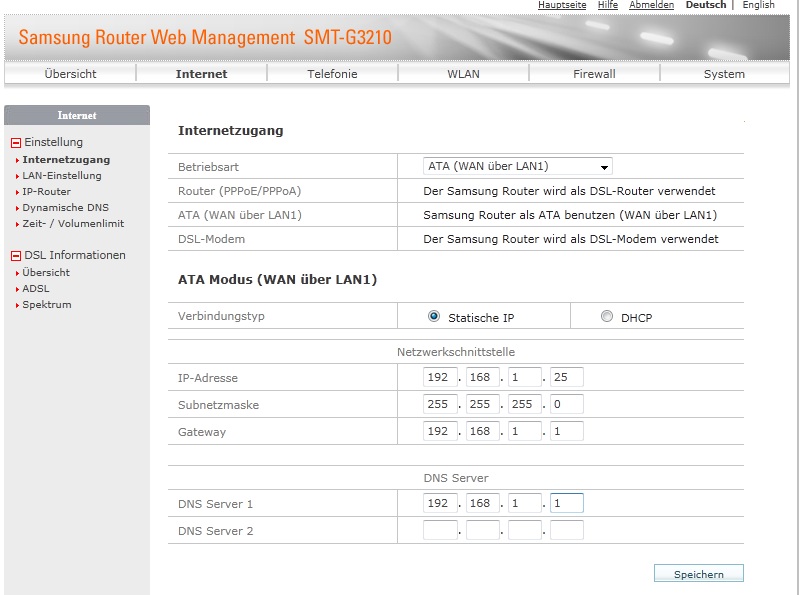Click the third Gateway octet field
This screenshot has height=595, width=799.
pos(524,431)
